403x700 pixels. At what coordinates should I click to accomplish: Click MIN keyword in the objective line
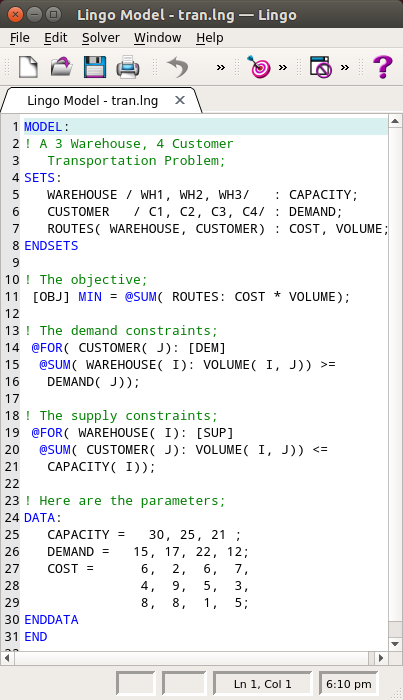pyautogui.click(x=90, y=296)
